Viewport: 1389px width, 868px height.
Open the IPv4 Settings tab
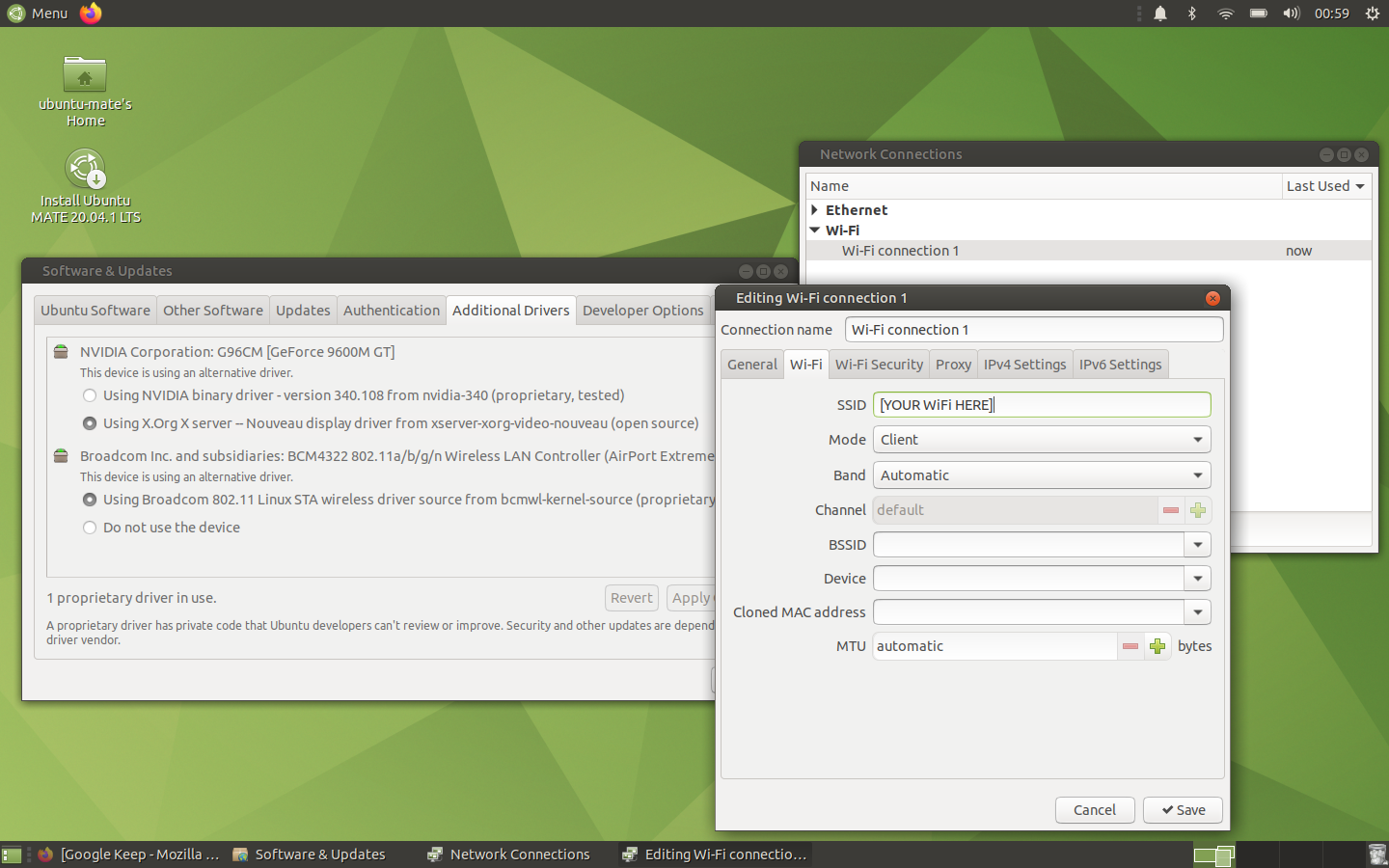click(x=1024, y=365)
